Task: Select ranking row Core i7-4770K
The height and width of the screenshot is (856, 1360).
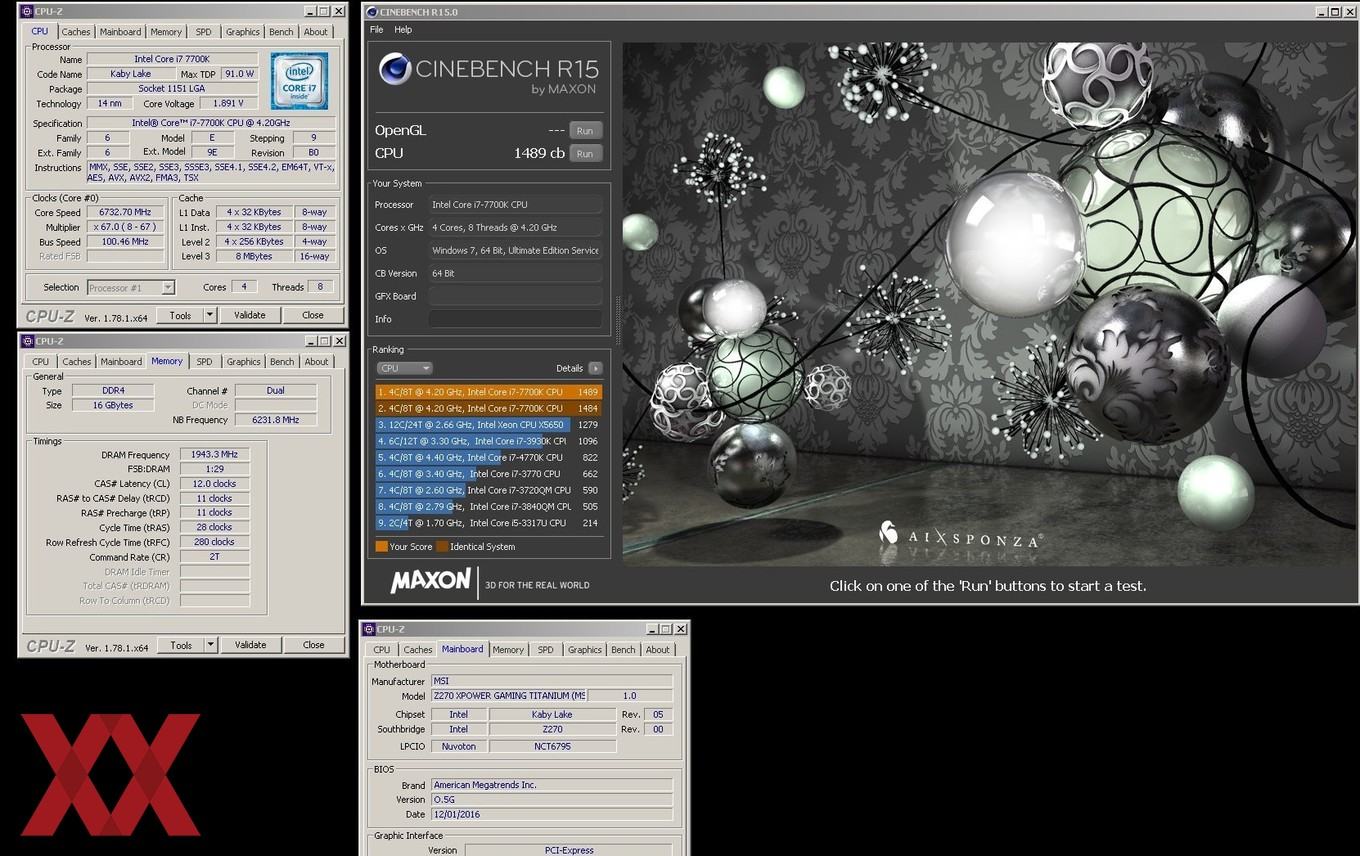Action: click(x=489, y=457)
